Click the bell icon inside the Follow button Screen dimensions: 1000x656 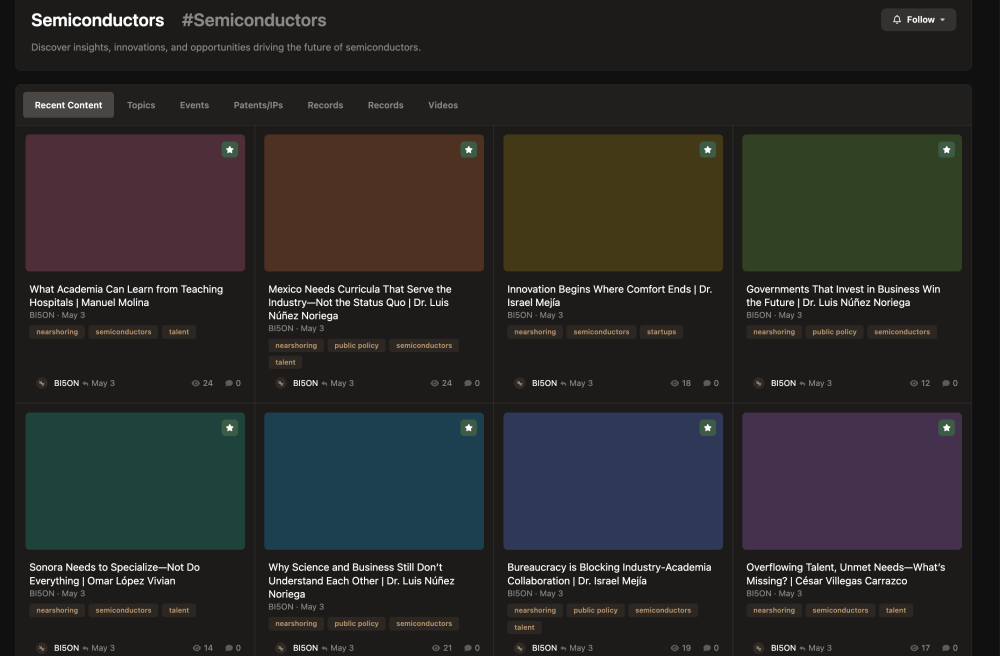point(896,19)
